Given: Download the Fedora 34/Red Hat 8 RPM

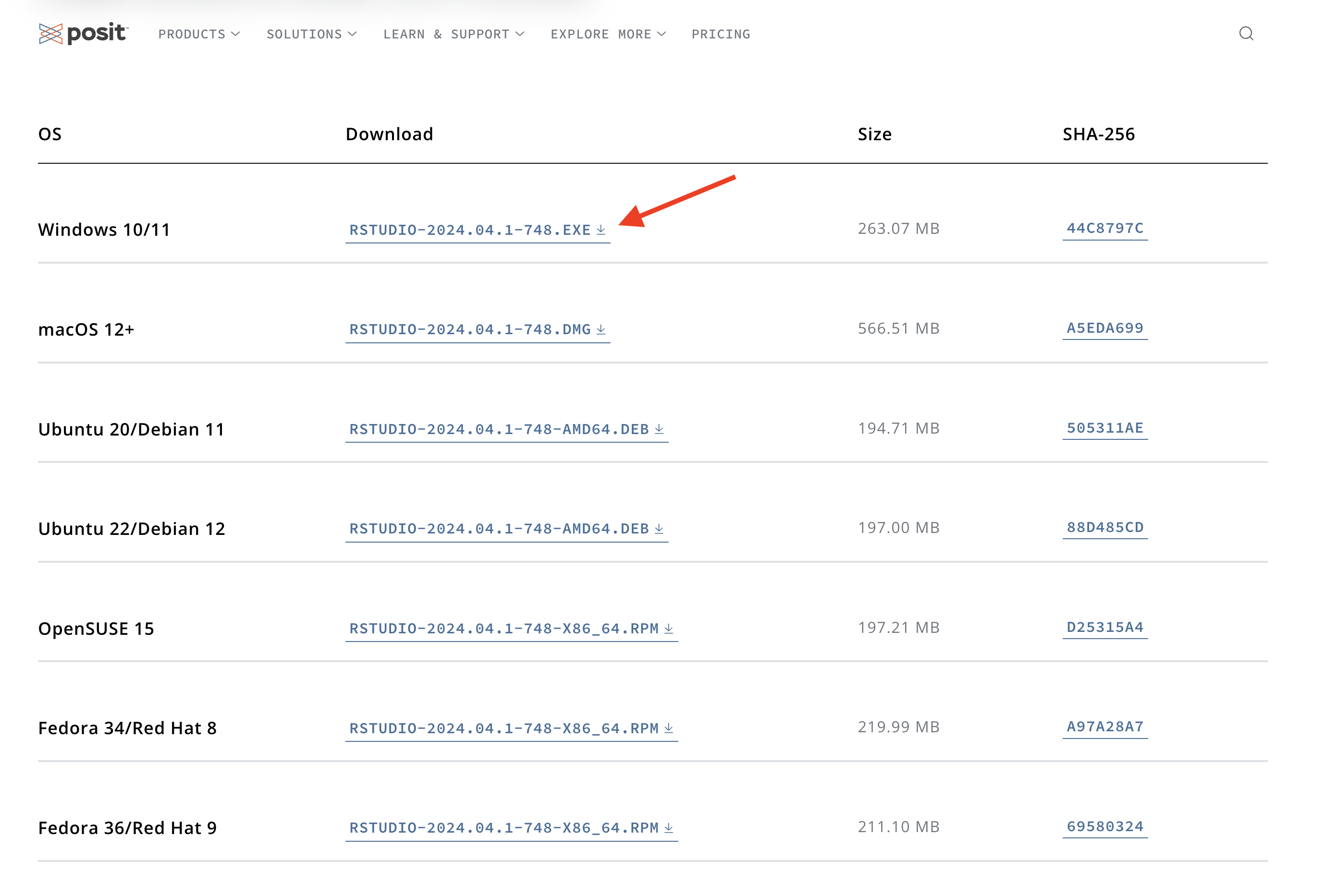Looking at the screenshot, I should [512, 729].
